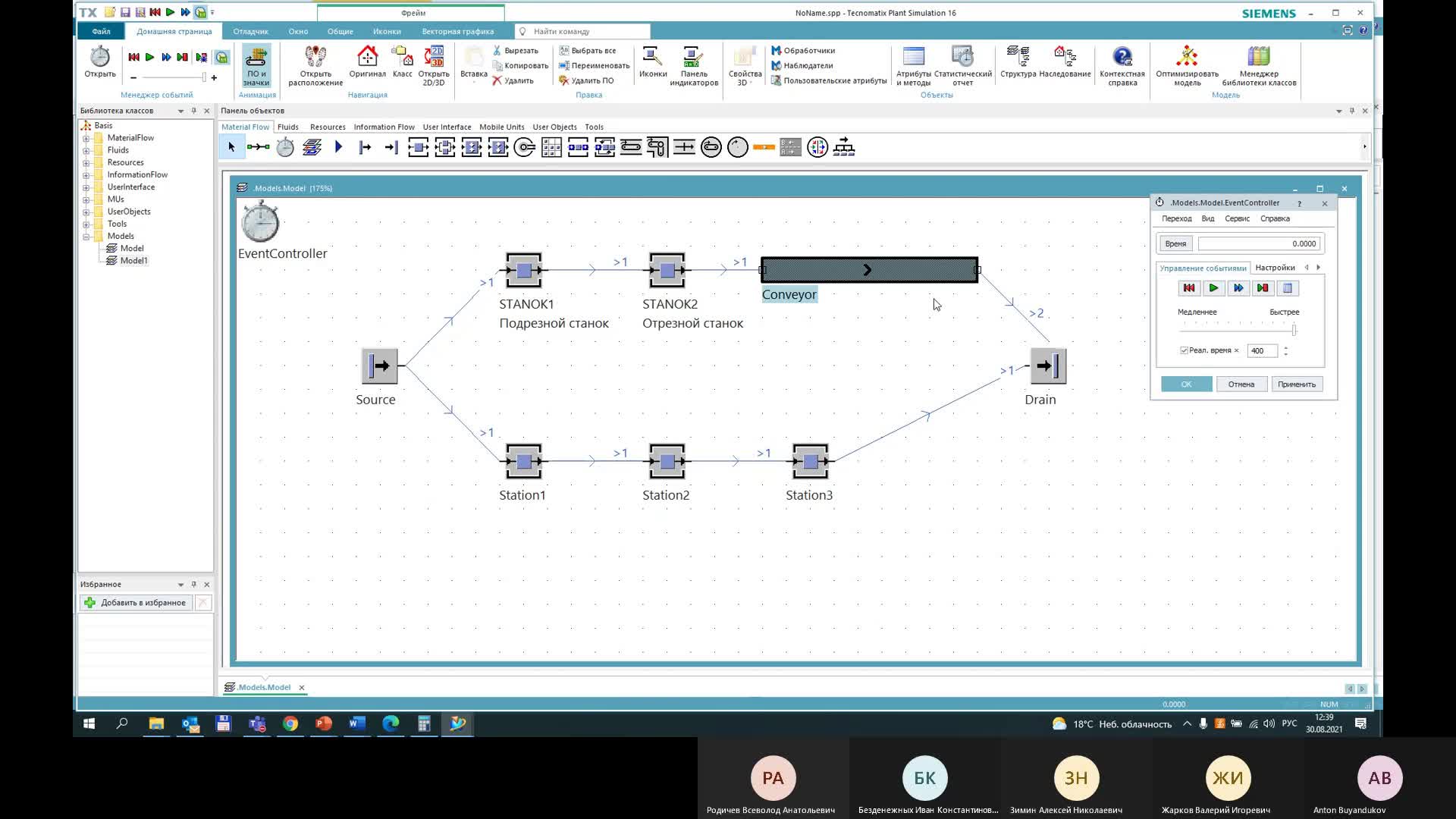Screen dimensions: 1456x819
Task: Expand the InformationFlow folder node
Action: (x=86, y=174)
